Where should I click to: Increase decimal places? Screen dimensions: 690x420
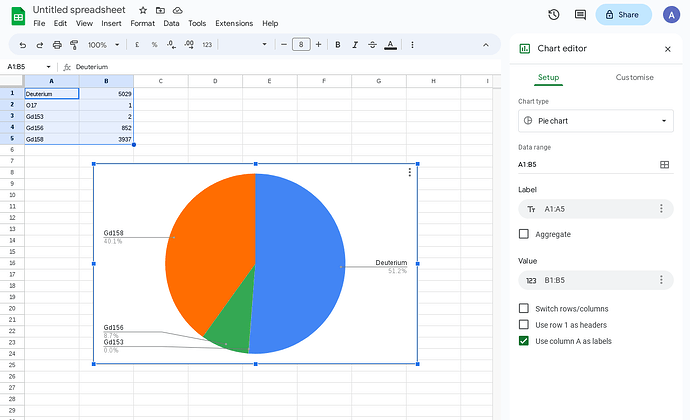pos(189,44)
